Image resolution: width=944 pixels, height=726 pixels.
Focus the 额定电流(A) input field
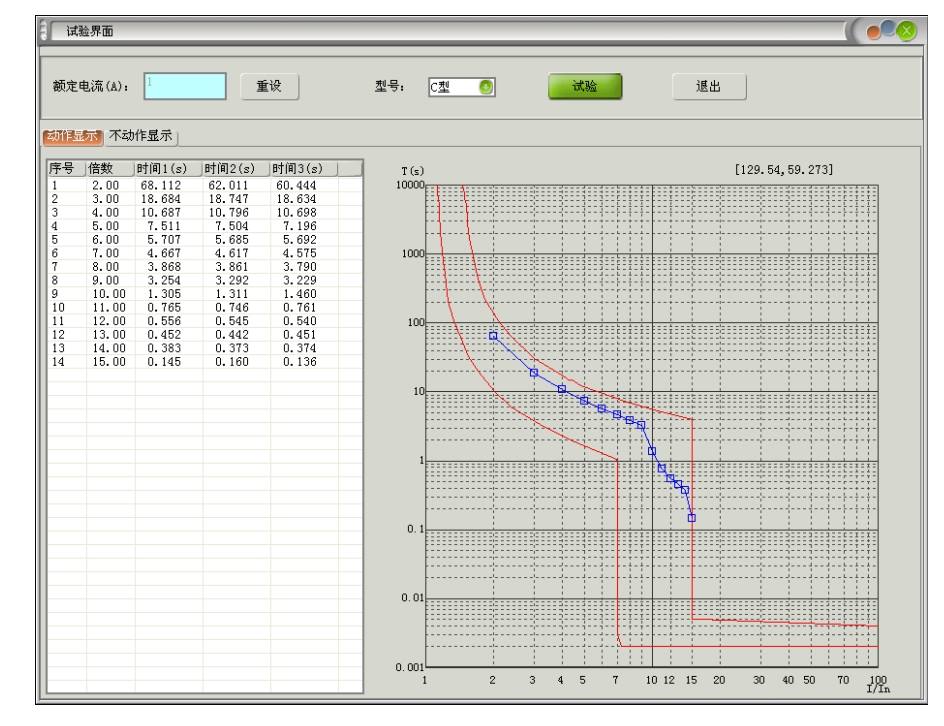[185, 87]
